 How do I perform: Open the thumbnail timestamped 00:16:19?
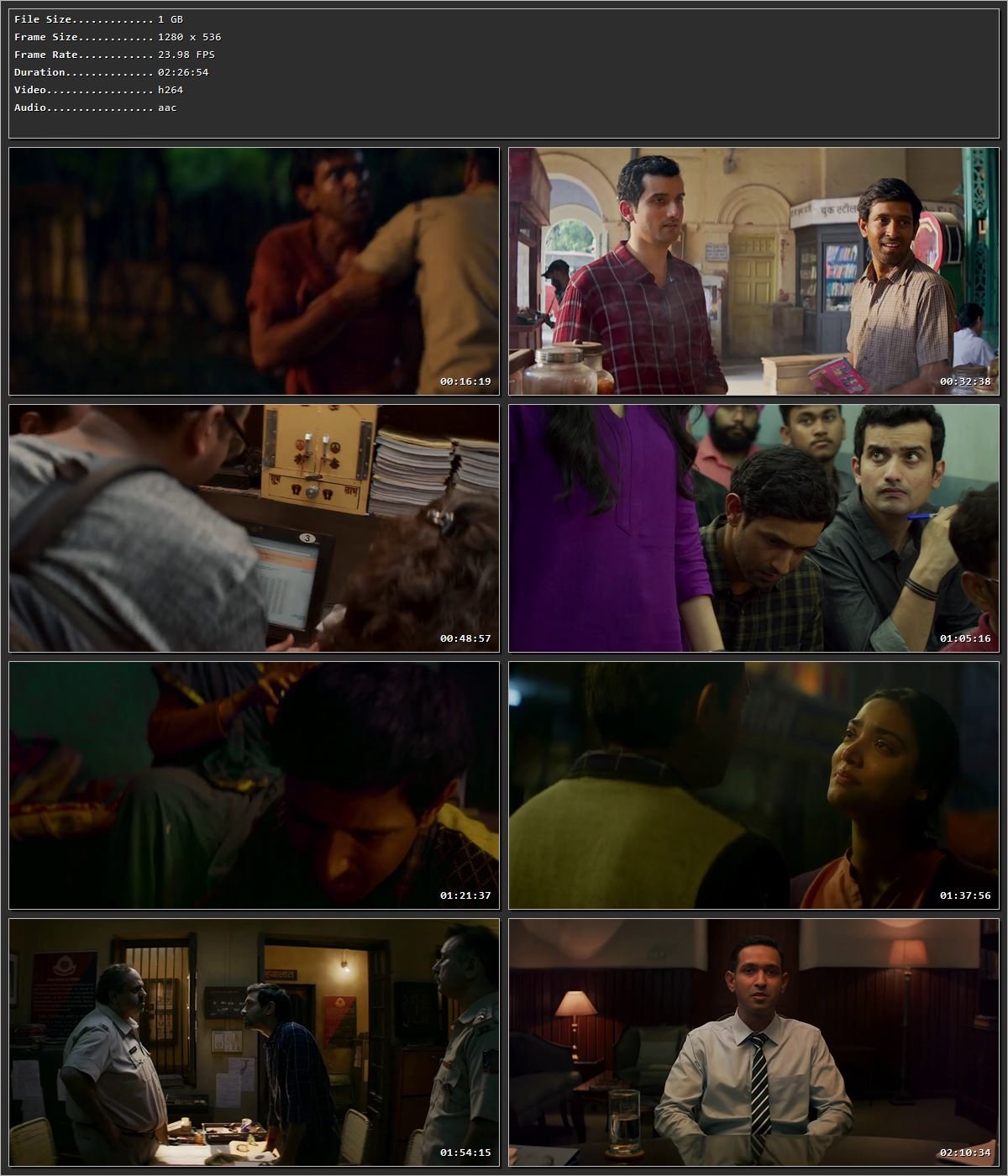tap(252, 269)
